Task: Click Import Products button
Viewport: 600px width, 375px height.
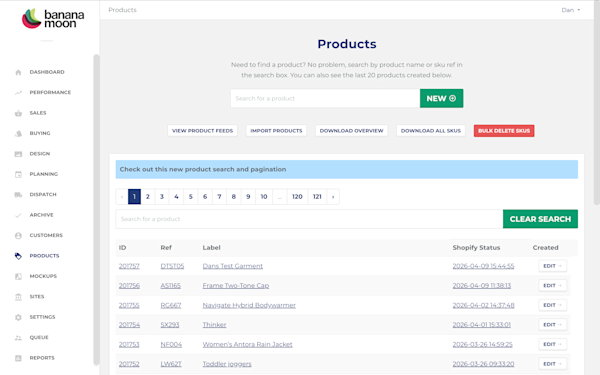Action: point(276,131)
